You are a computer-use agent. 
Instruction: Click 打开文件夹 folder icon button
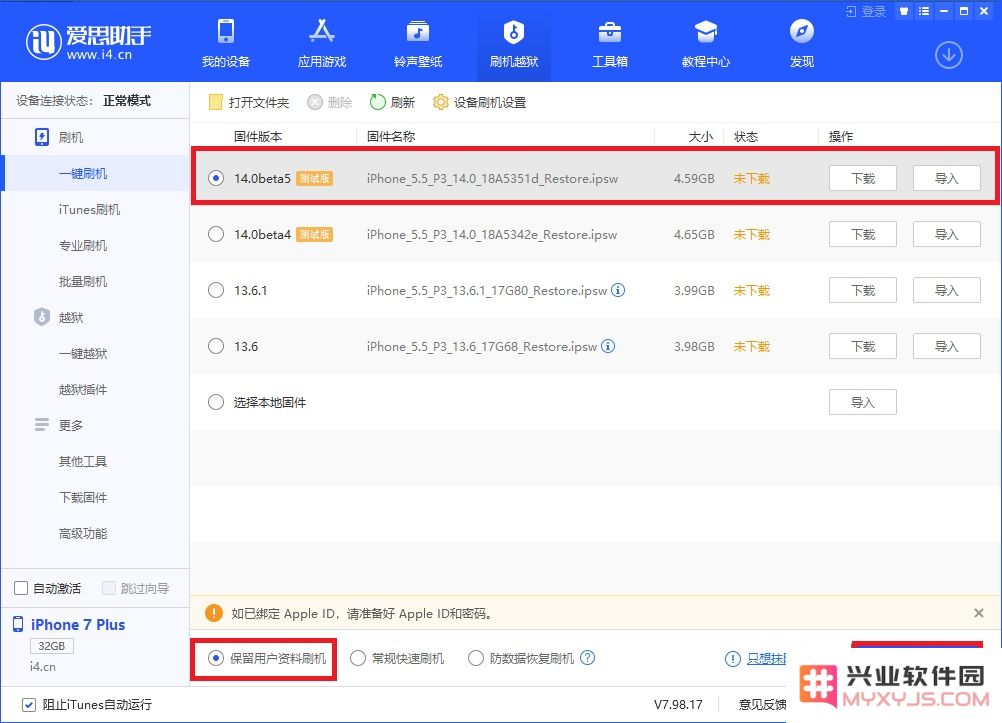pyautogui.click(x=249, y=102)
